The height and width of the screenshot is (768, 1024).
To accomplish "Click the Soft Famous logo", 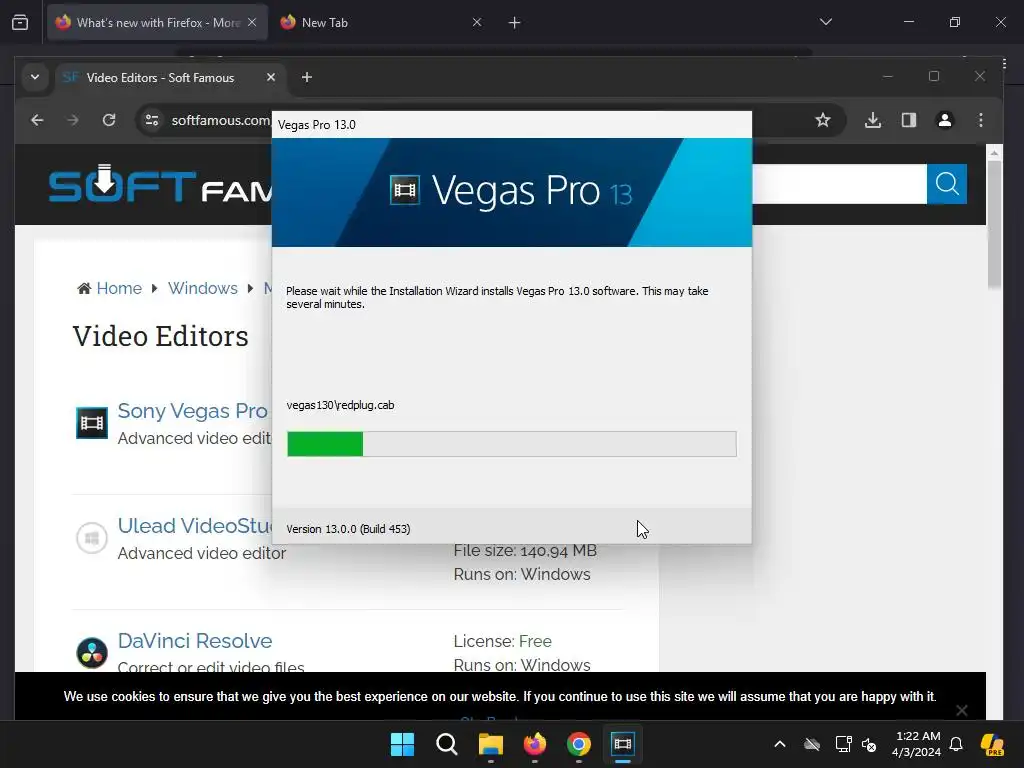I will coord(160,184).
